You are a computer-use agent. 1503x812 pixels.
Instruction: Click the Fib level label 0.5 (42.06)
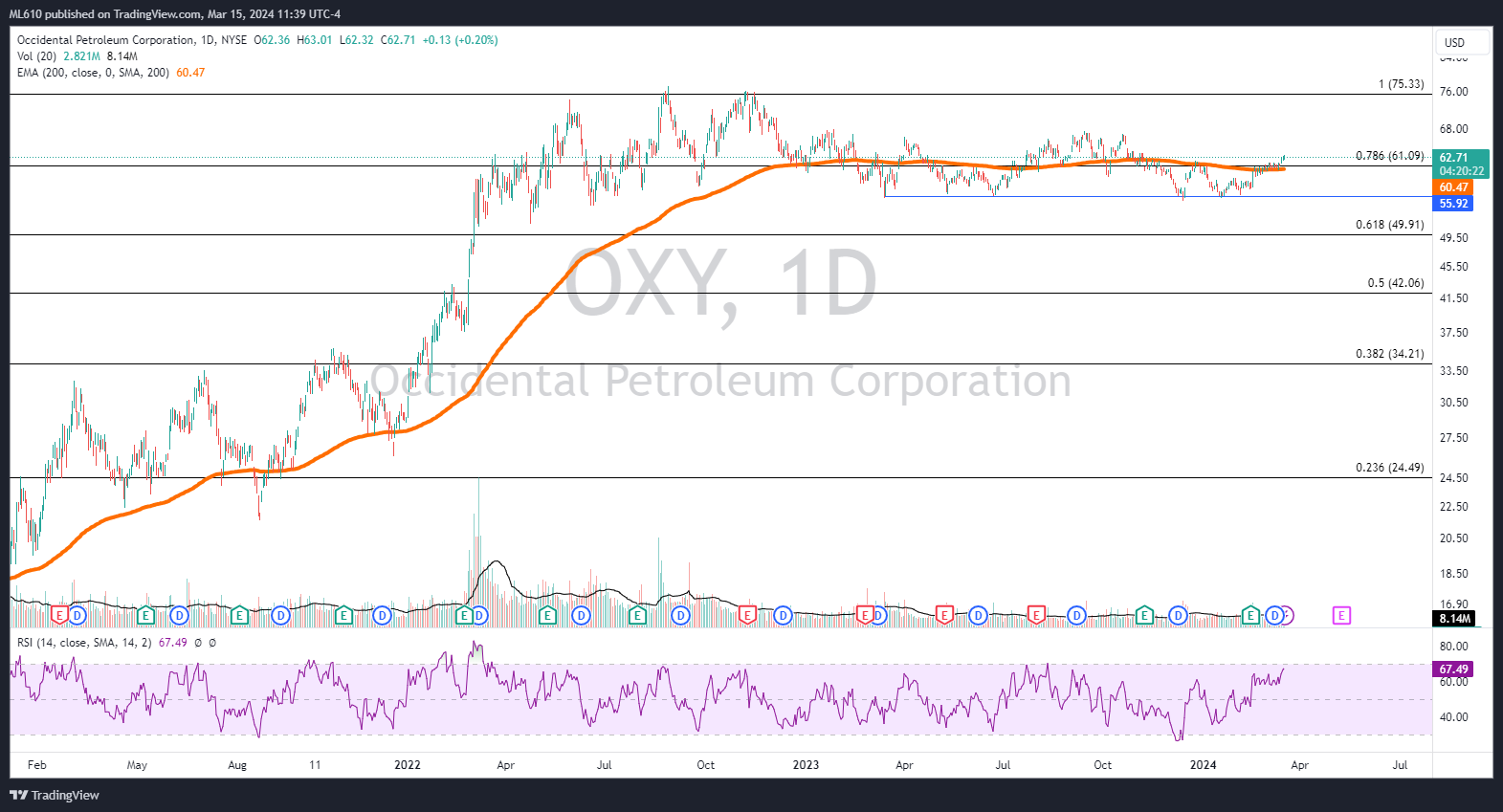[x=1396, y=283]
